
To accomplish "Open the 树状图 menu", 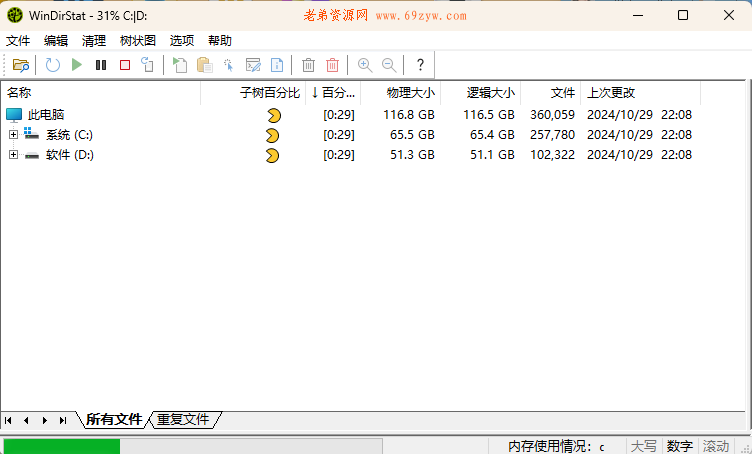I will (138, 41).
